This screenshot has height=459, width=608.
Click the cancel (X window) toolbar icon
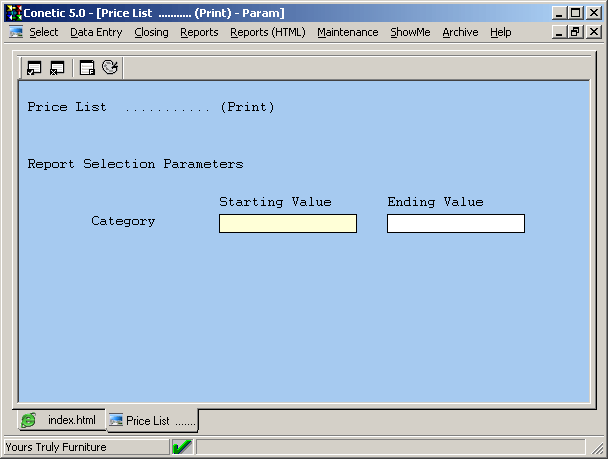pos(57,68)
